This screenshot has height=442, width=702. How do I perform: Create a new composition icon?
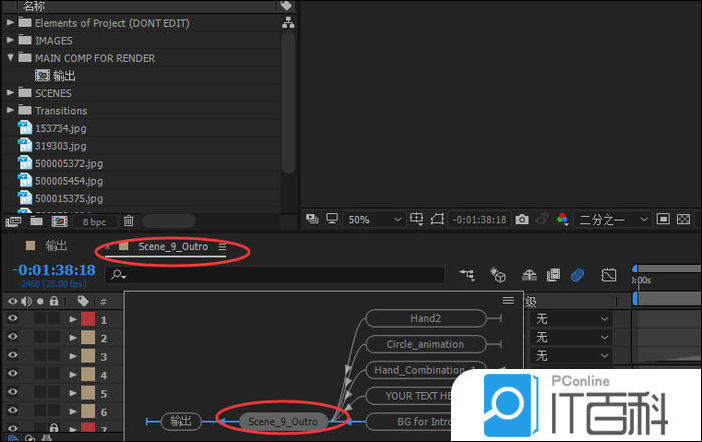point(60,221)
